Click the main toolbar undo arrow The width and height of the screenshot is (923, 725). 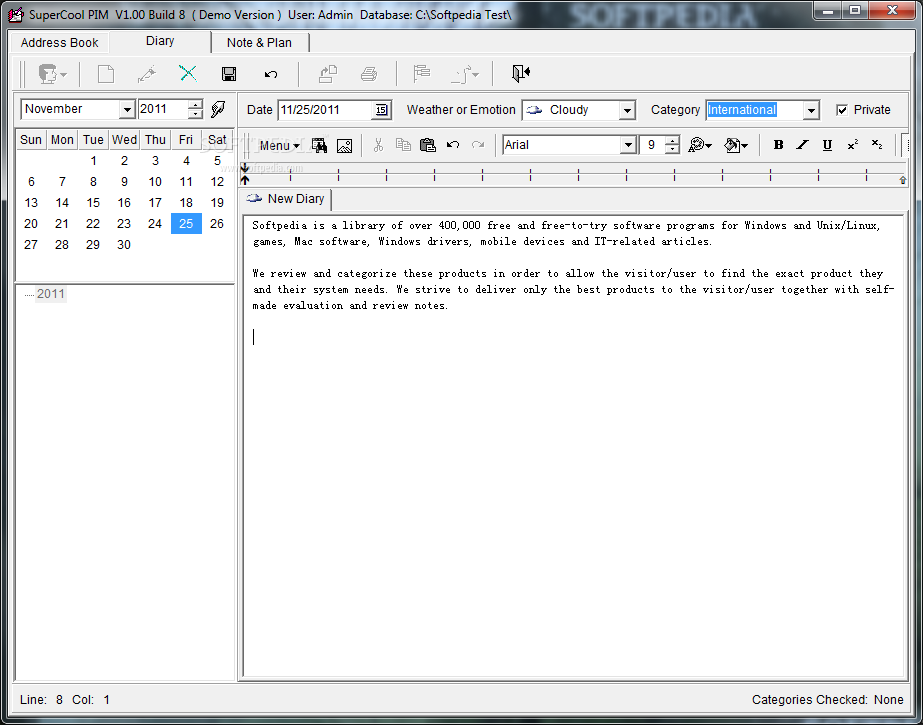271,74
